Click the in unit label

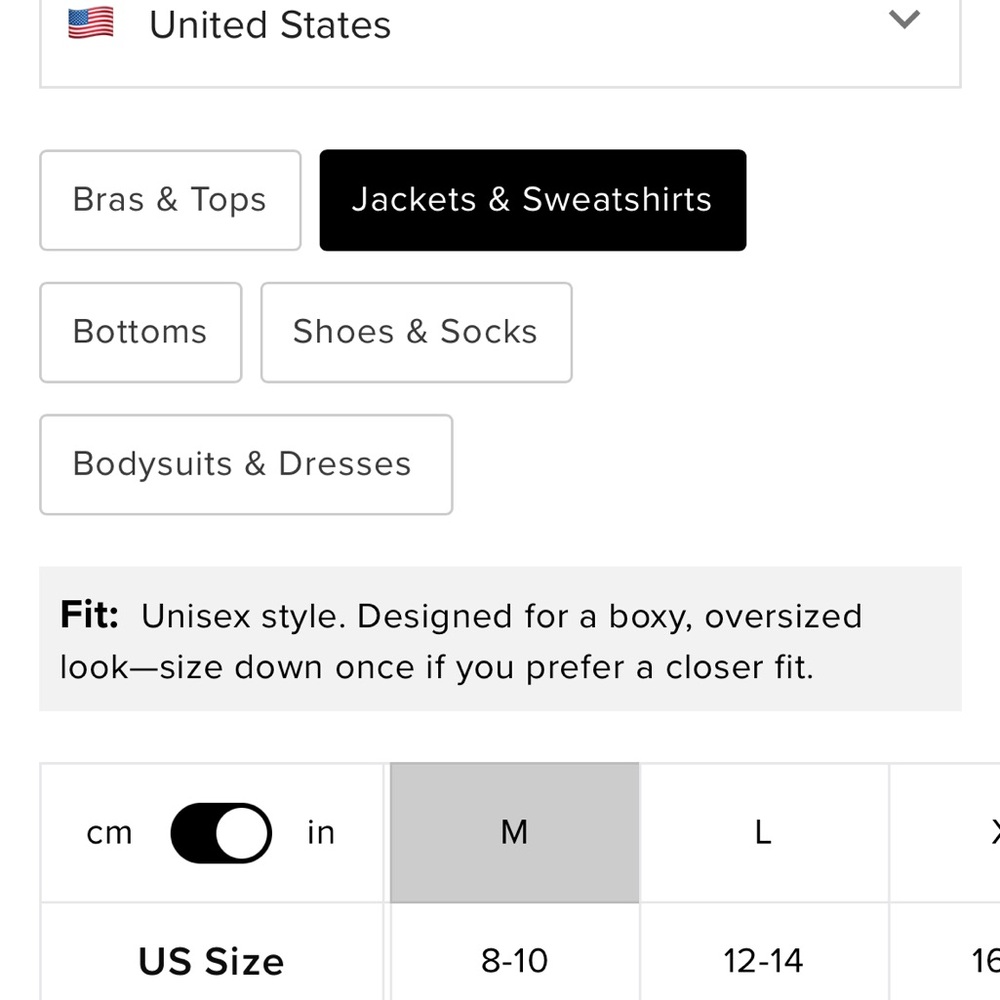[321, 833]
